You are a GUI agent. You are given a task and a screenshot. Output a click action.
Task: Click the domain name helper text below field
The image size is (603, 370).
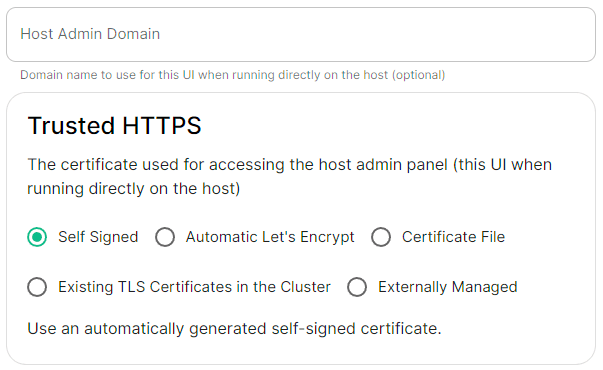click(x=233, y=75)
